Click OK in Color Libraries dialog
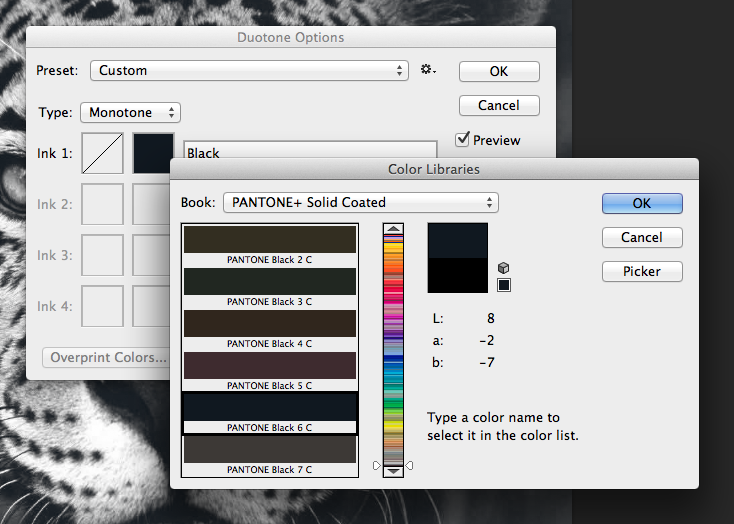The width and height of the screenshot is (734, 524). (642, 203)
